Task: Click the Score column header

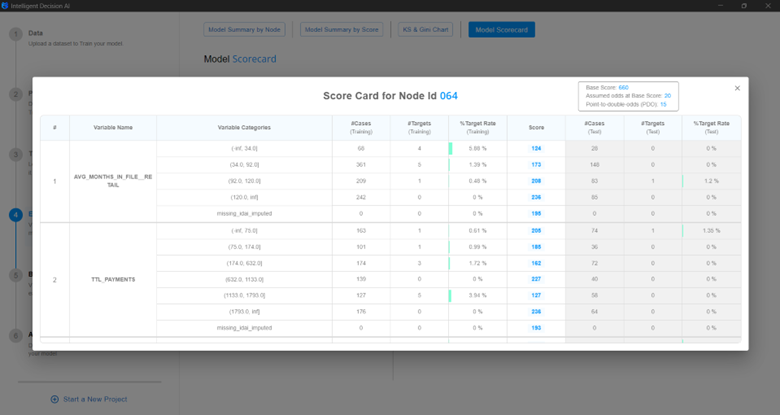Action: 536,127
